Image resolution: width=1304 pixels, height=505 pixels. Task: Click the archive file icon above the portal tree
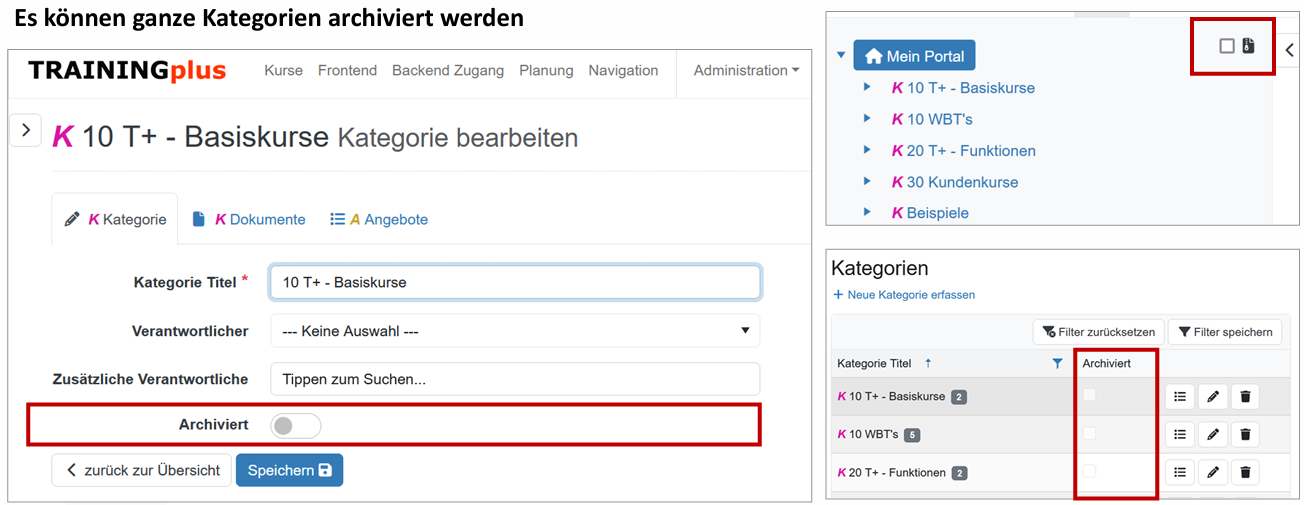[x=1248, y=46]
